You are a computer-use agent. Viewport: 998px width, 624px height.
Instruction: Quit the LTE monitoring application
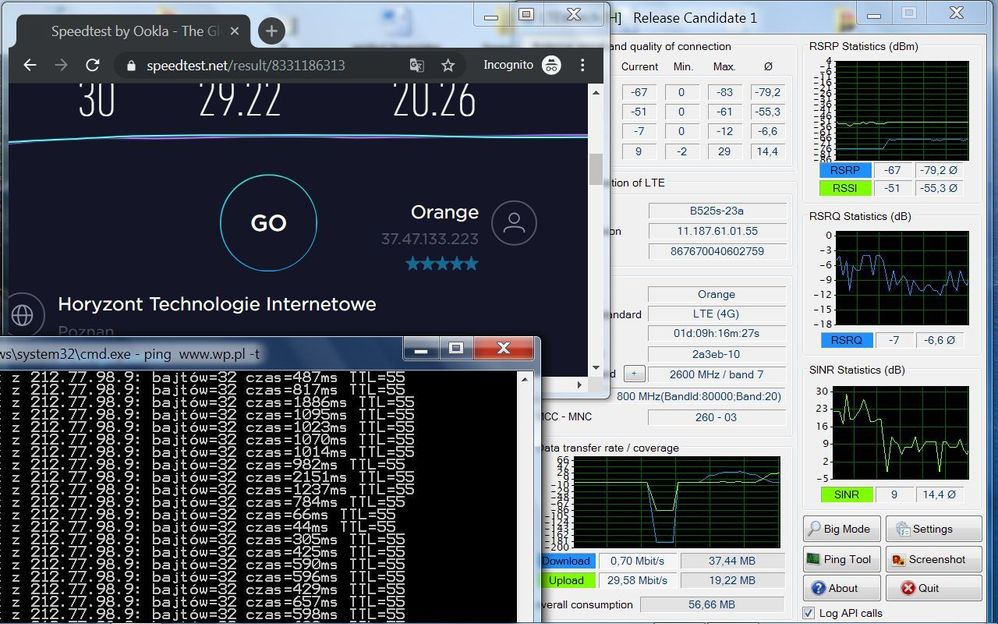pyautogui.click(x=932, y=589)
